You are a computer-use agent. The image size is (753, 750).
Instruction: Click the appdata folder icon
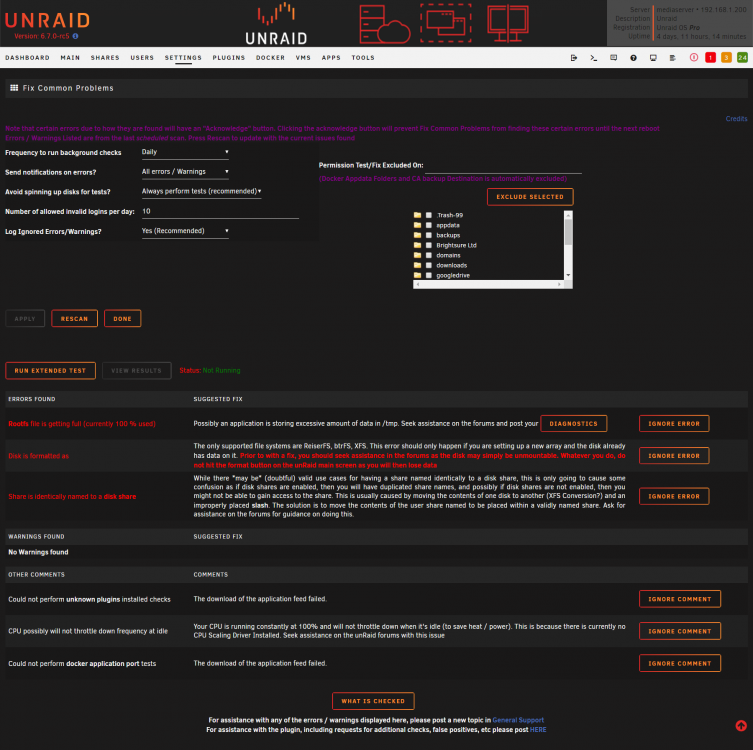click(417, 225)
